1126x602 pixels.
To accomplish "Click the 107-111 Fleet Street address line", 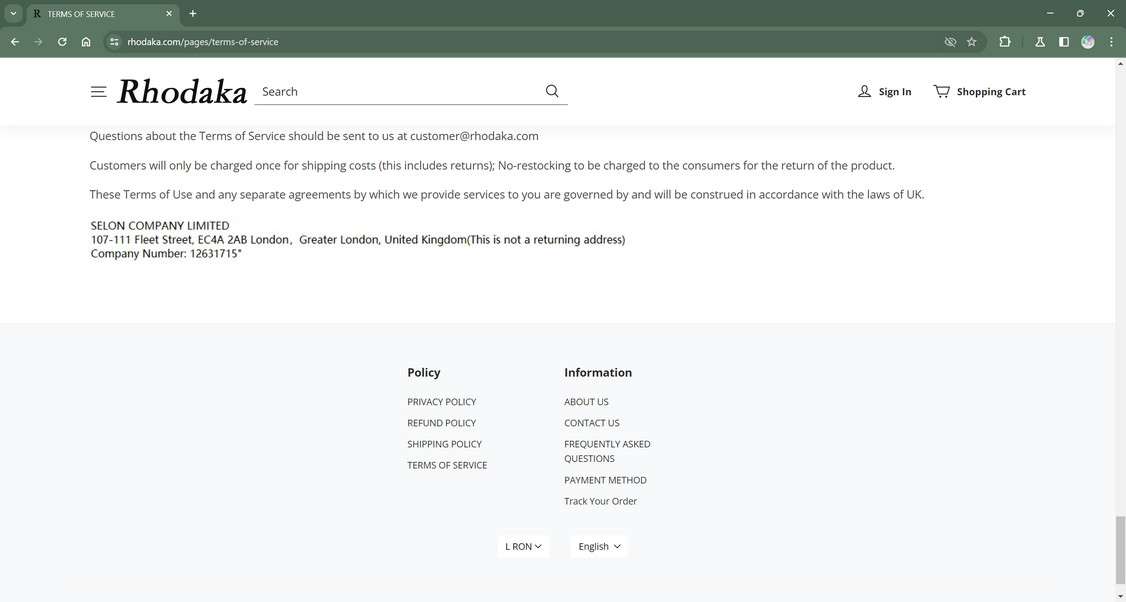I will [x=358, y=239].
